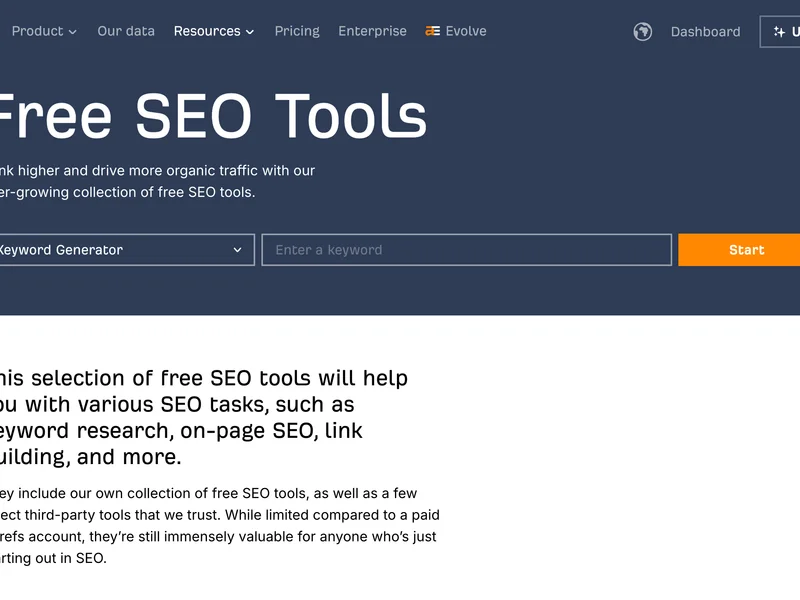Focus the Enter a keyword field
Image resolution: width=800 pixels, height=600 pixels.
[466, 250]
